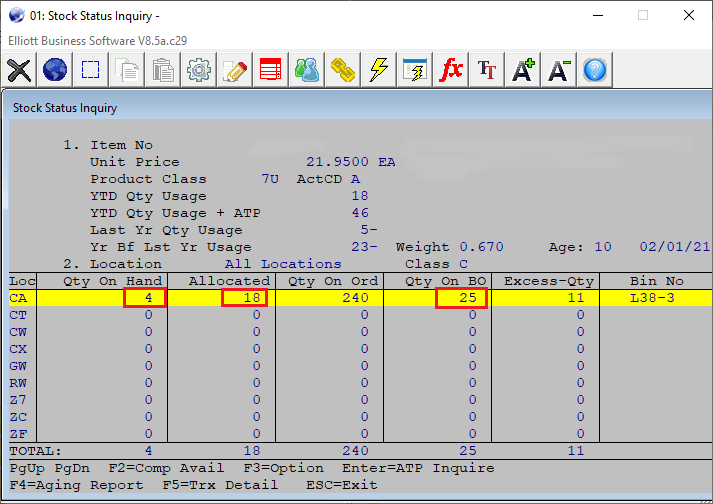
Task: Select the CX location row
Action: point(360,349)
